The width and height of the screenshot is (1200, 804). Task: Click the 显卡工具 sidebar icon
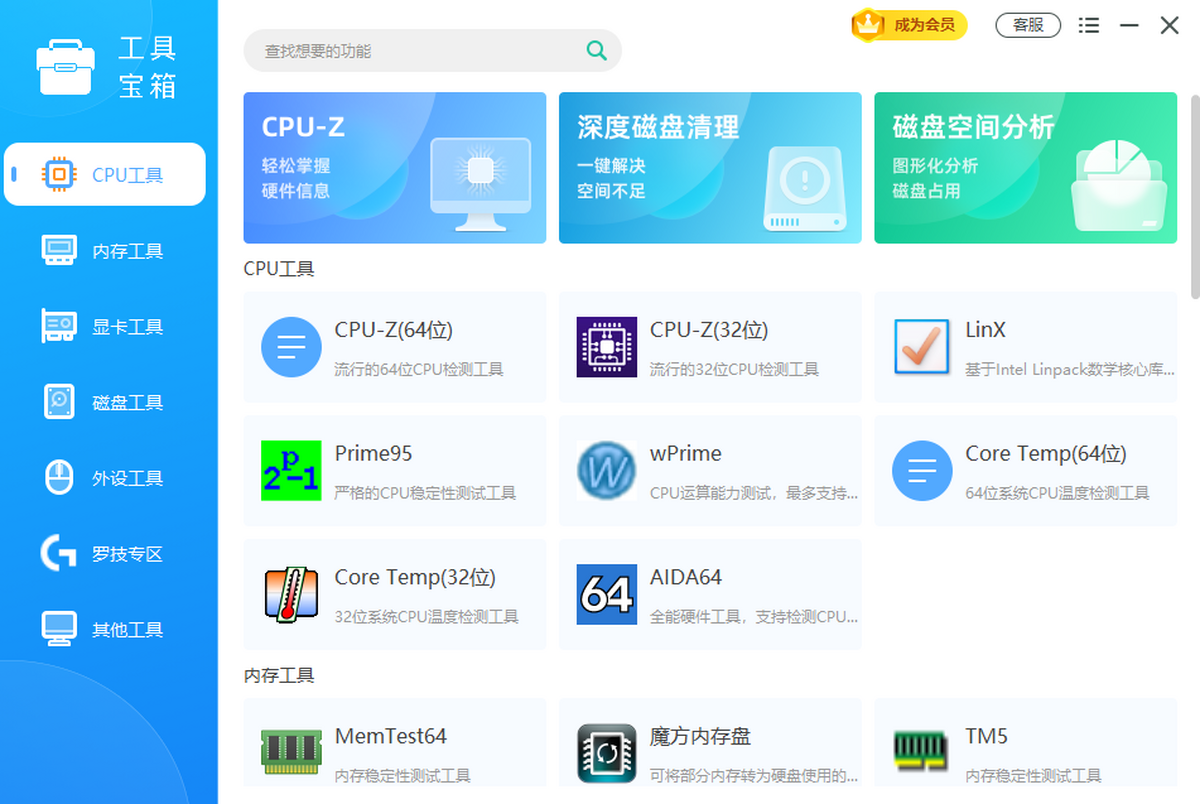[x=59, y=326]
